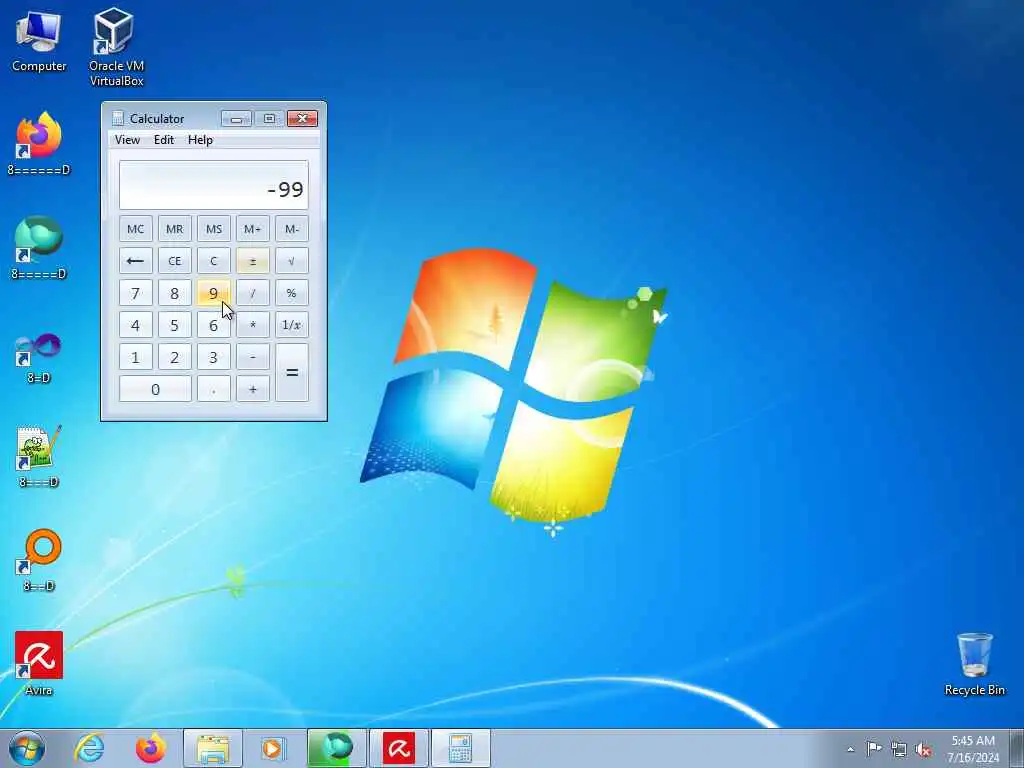
Task: Click digit 4 on Calculator
Action: (136, 325)
